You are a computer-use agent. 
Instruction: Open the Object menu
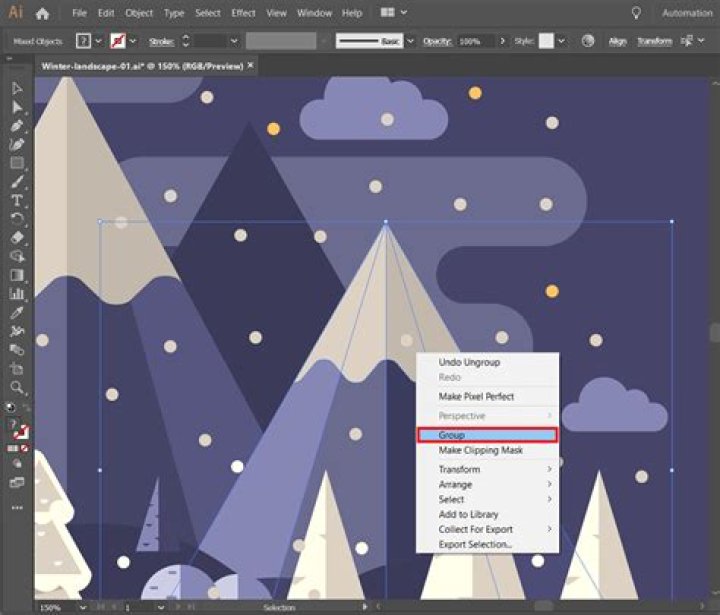pyautogui.click(x=139, y=13)
